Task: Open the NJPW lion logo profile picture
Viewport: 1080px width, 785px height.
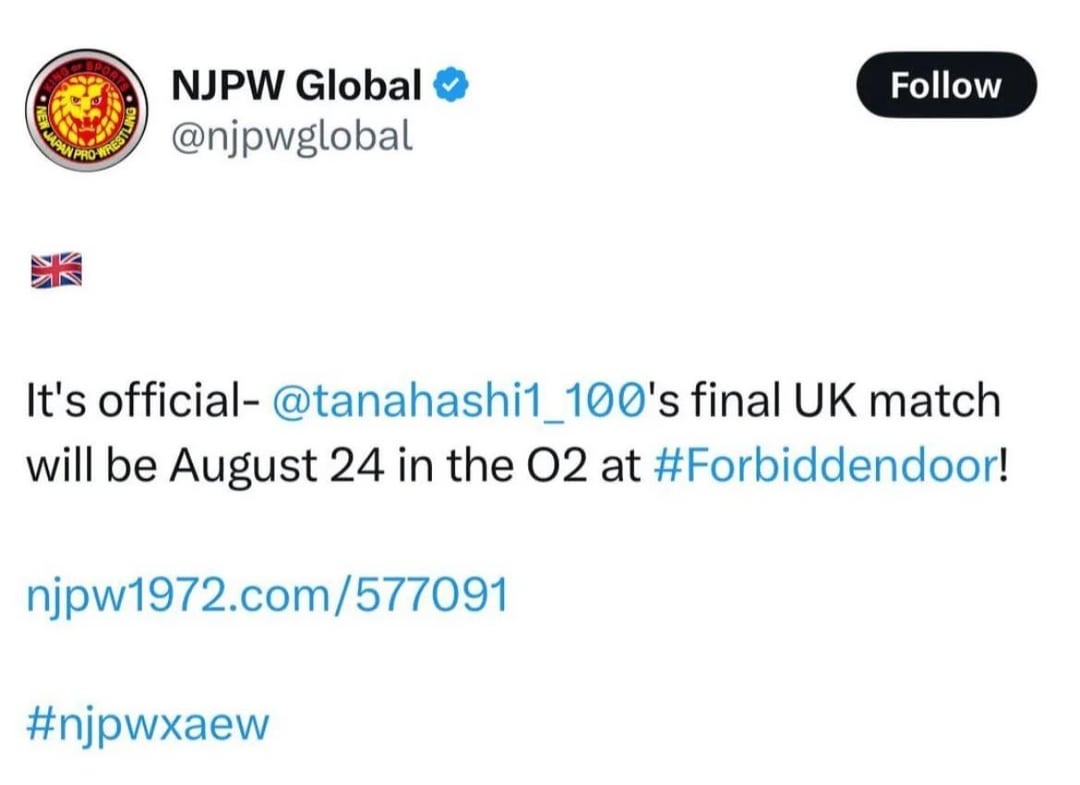Action: click(86, 110)
